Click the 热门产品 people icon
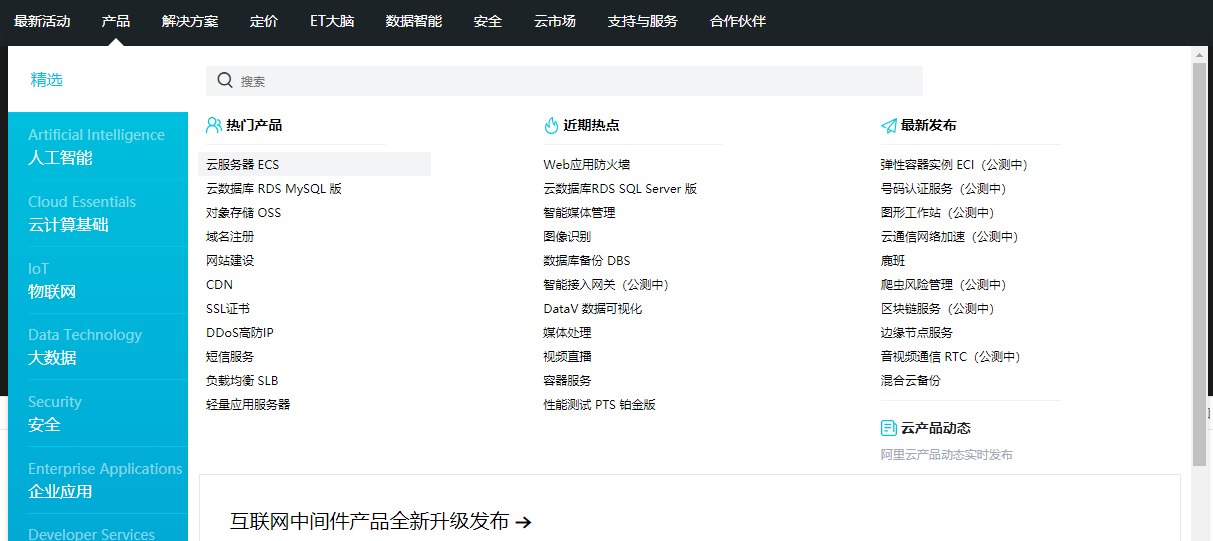 coord(214,125)
